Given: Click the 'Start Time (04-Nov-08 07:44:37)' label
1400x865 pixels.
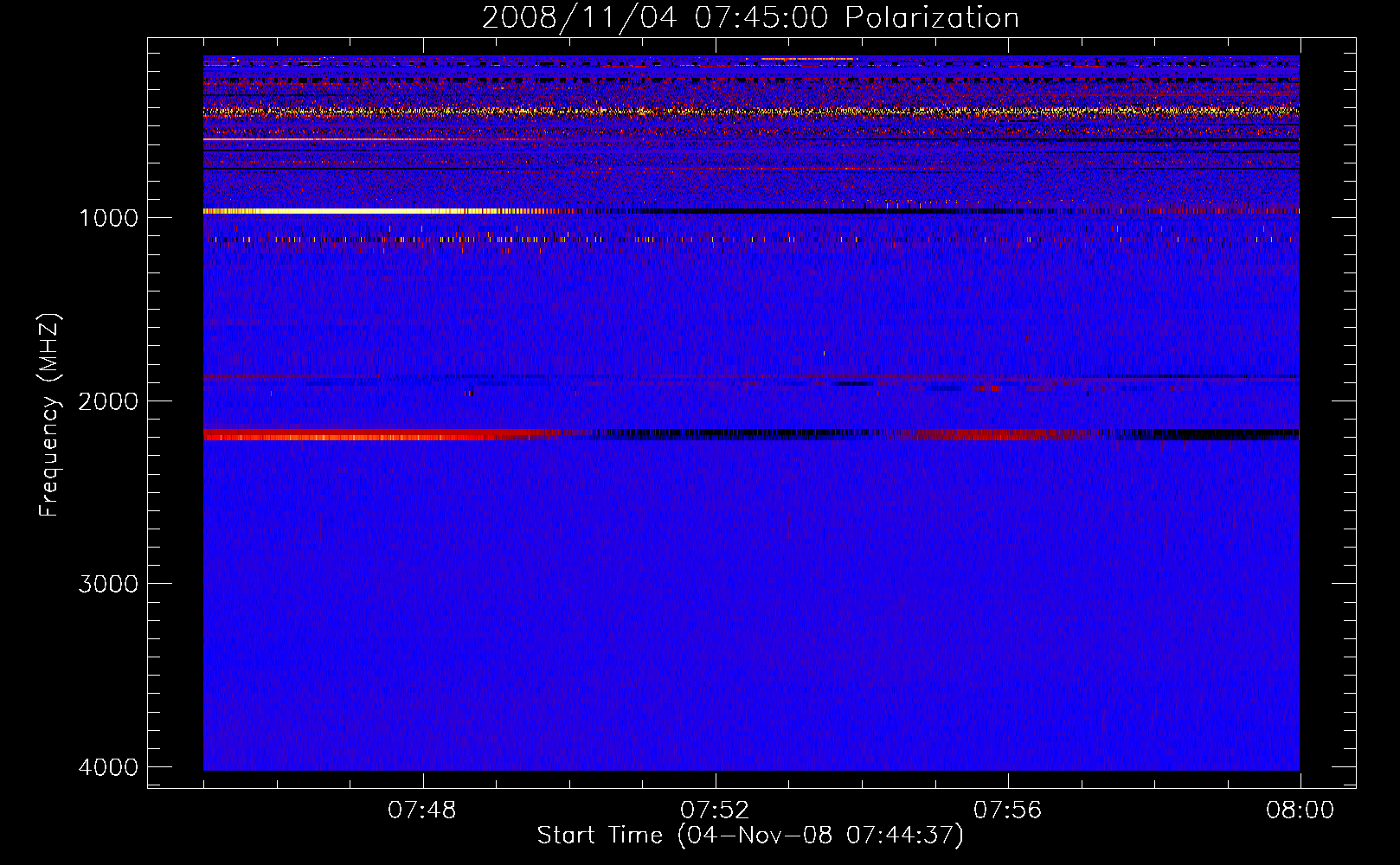Looking at the screenshot, I should click(x=750, y=836).
